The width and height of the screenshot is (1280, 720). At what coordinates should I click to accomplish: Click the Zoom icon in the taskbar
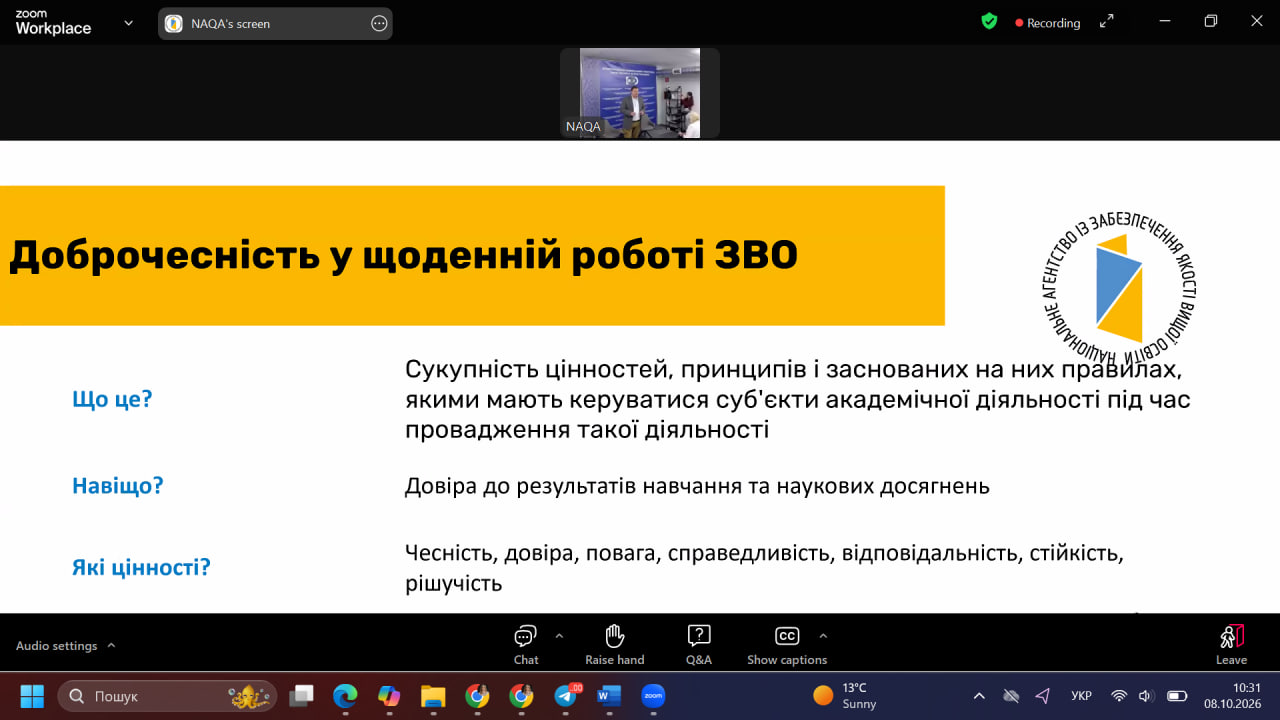(x=653, y=695)
